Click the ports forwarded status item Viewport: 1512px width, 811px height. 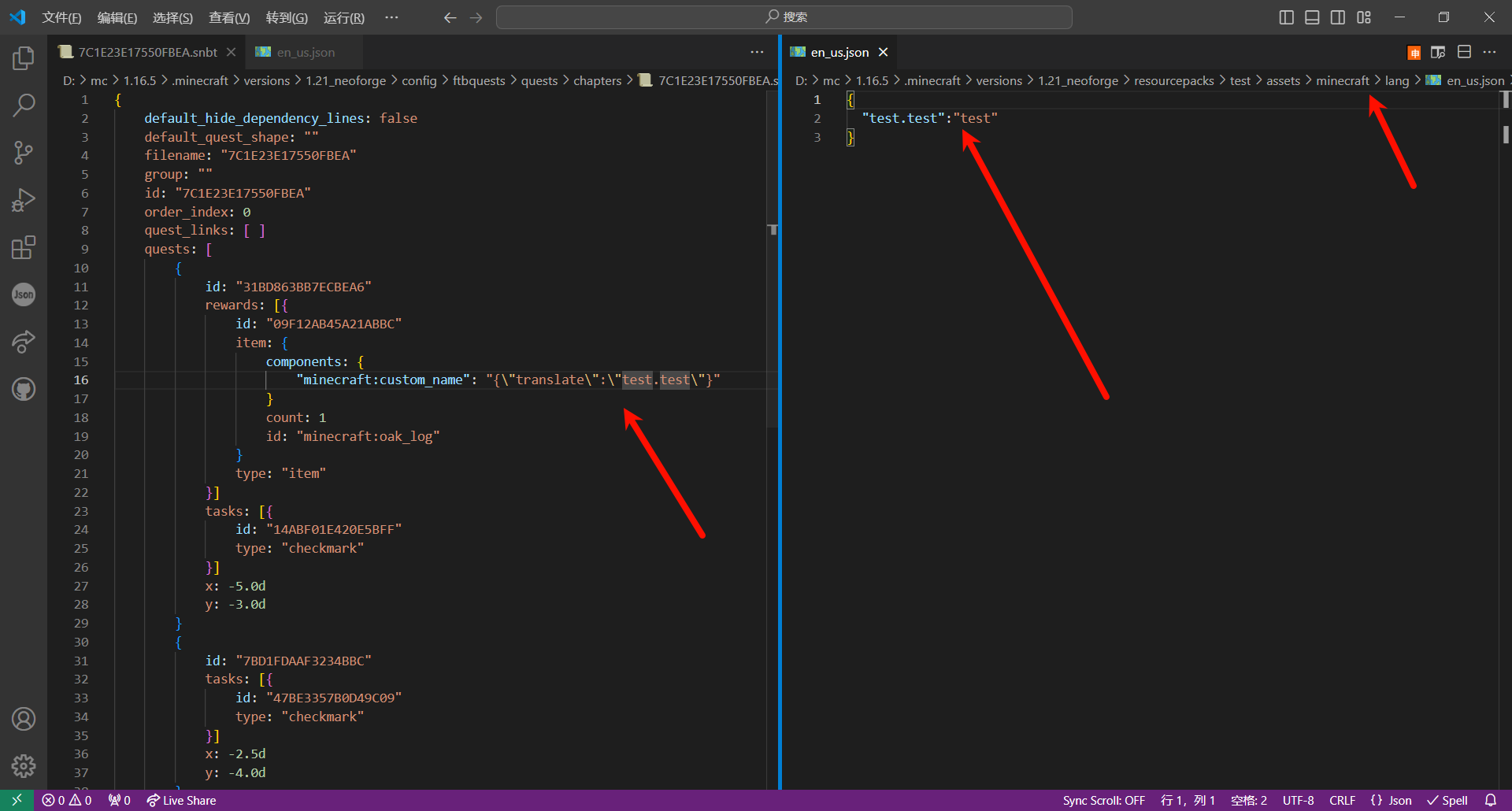[120, 800]
